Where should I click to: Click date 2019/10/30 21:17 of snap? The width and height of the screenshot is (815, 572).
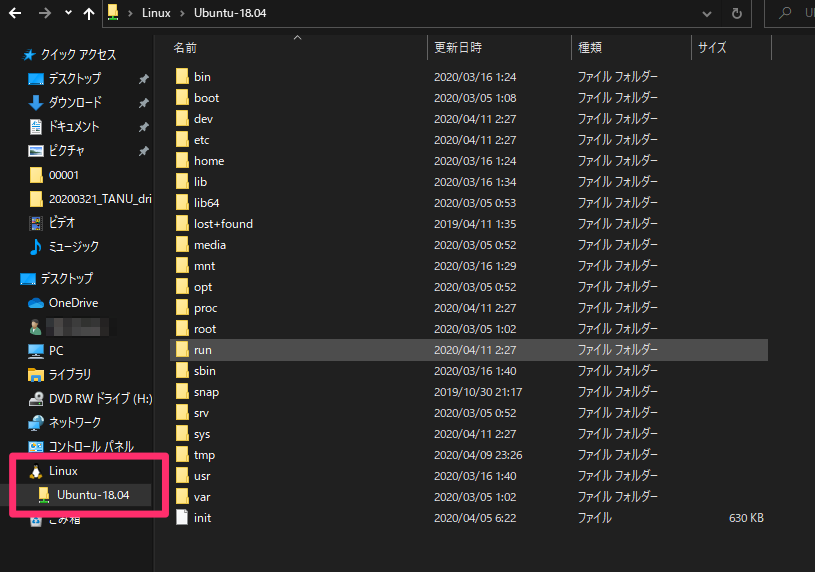[478, 392]
